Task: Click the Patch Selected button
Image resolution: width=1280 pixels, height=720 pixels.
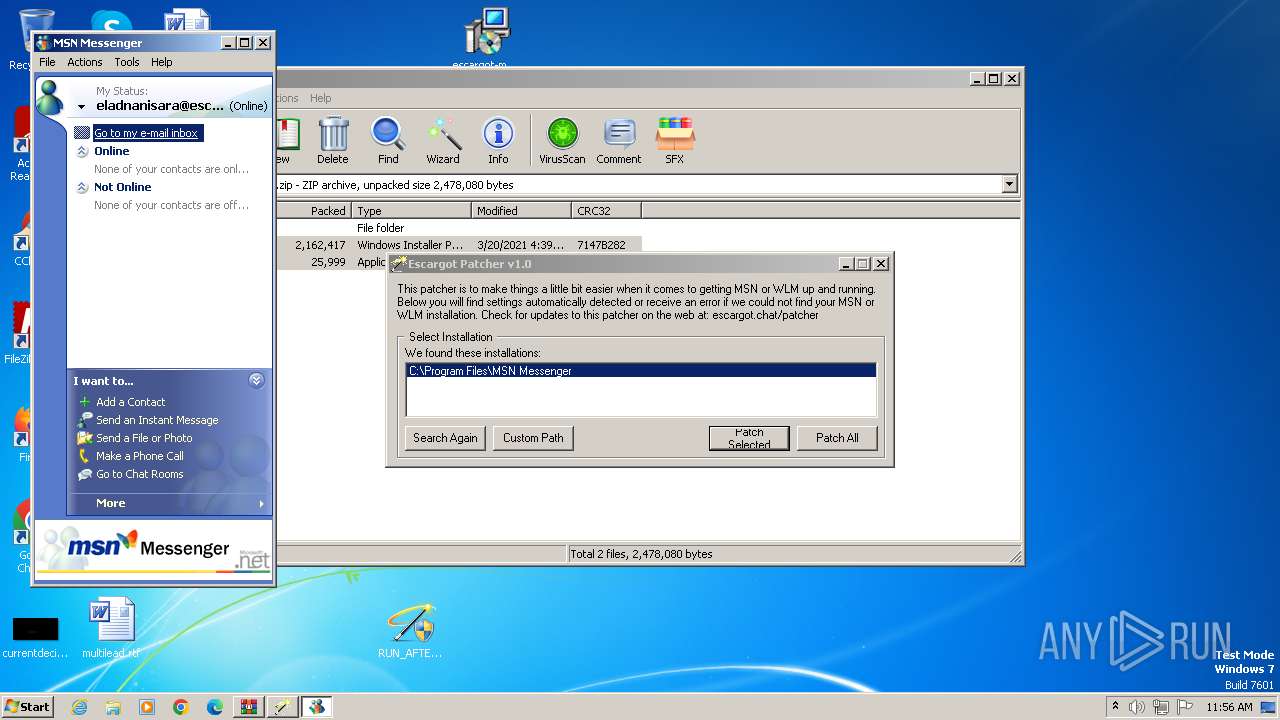Action: [x=749, y=438]
